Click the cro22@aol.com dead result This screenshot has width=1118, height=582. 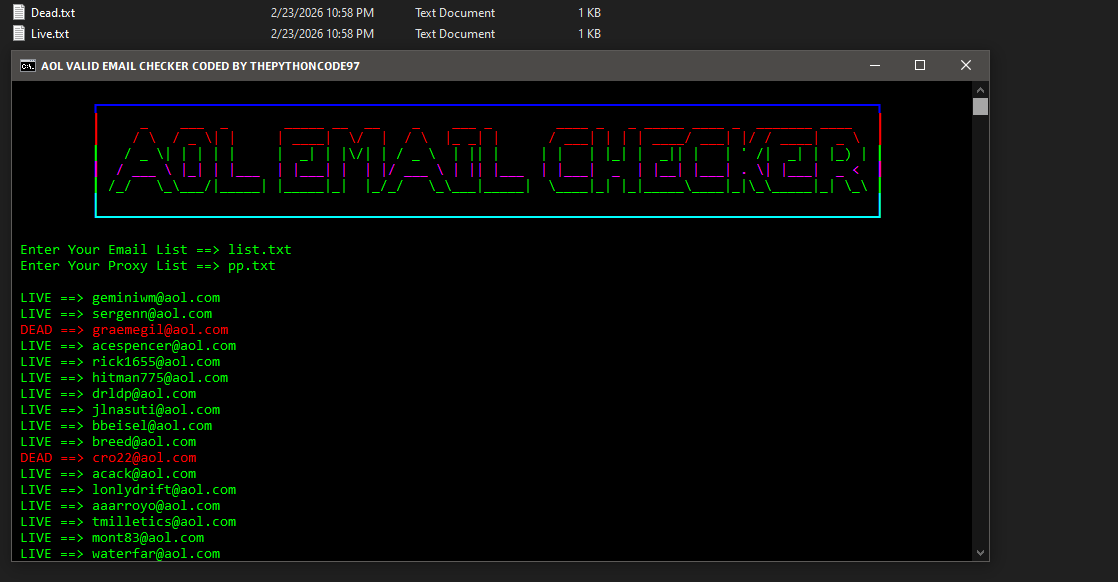coord(144,458)
